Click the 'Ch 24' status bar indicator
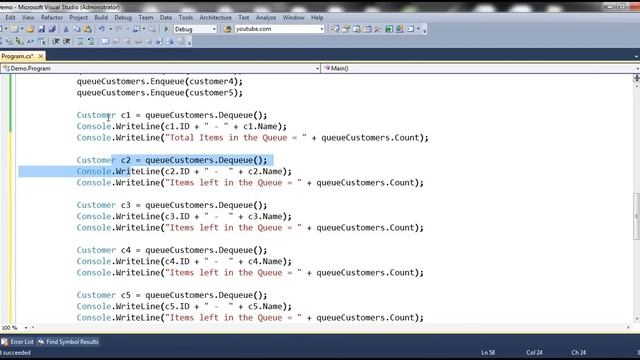This screenshot has height=360, width=640. click(578, 352)
